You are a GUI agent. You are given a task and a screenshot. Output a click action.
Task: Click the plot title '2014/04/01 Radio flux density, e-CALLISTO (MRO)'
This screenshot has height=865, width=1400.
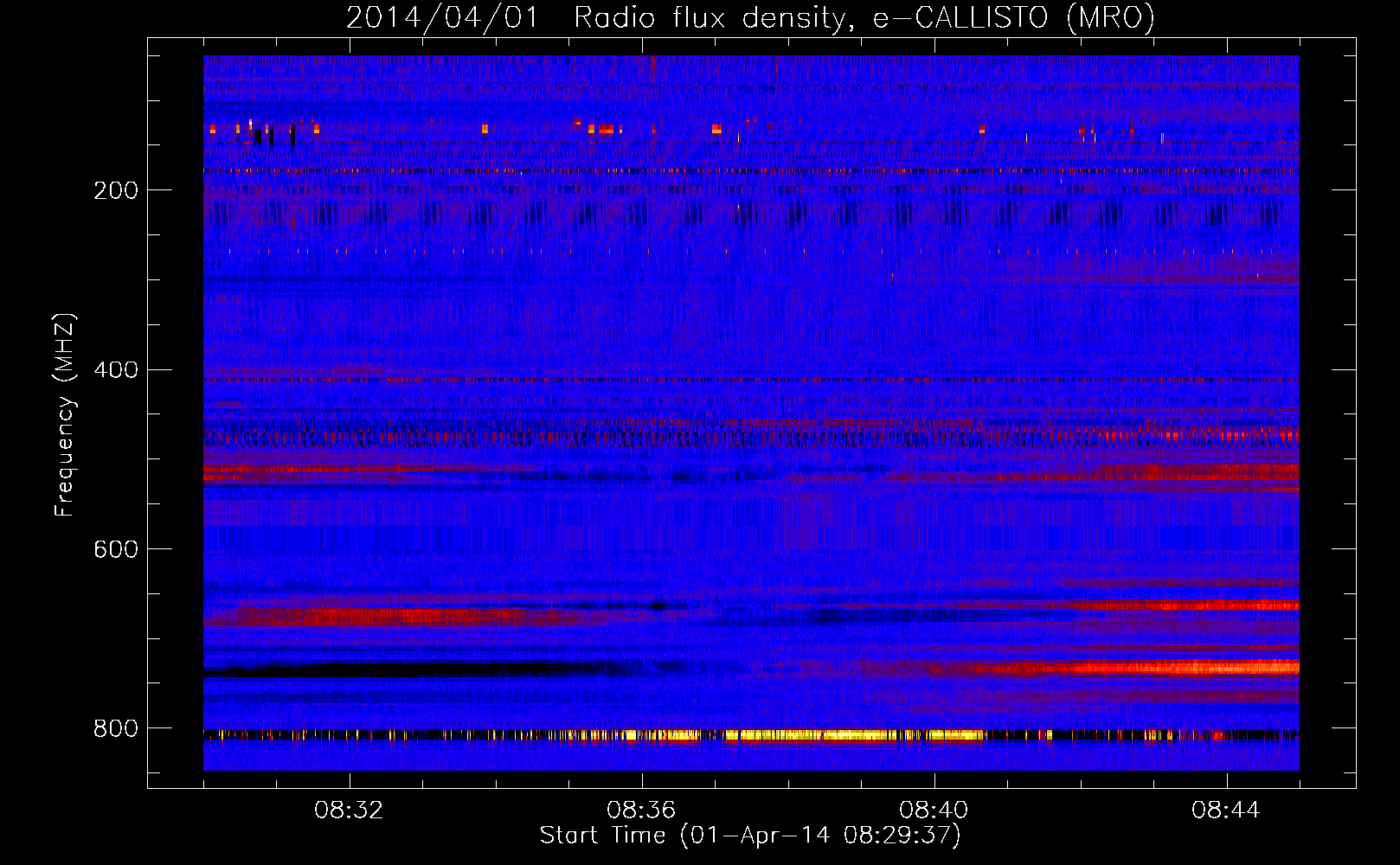pyautogui.click(x=750, y=17)
